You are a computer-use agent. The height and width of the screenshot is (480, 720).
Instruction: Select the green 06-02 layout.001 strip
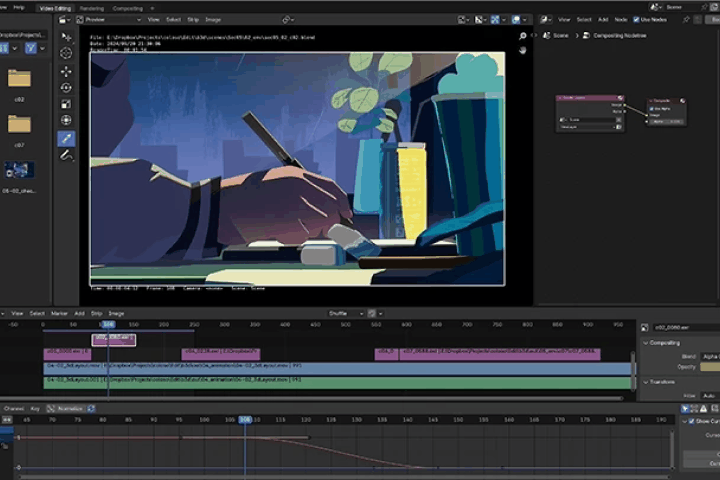pos(337,382)
